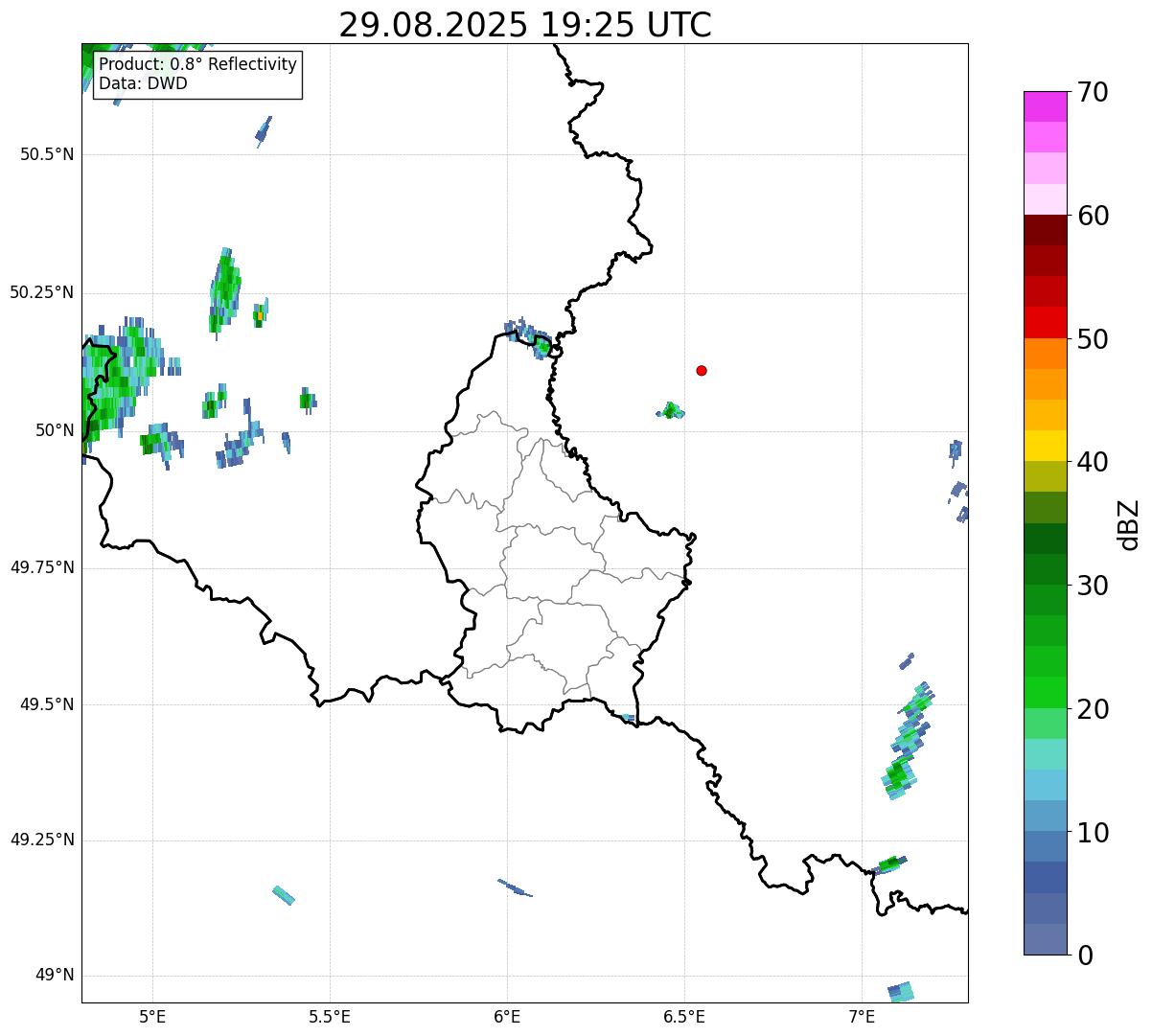1152x1036 pixels.
Task: Click the title "29.08.2025 19:25 UTC"
Action: tap(524, 25)
